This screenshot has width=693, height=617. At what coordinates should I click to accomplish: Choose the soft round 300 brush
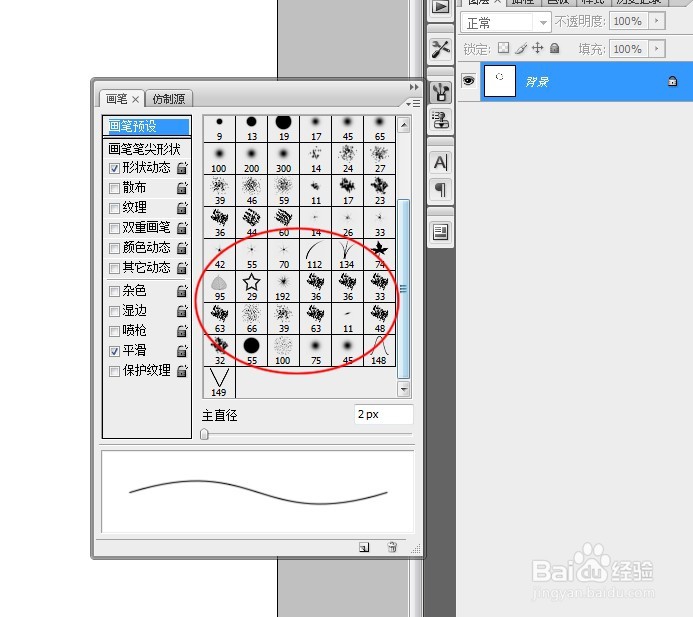pos(283,160)
